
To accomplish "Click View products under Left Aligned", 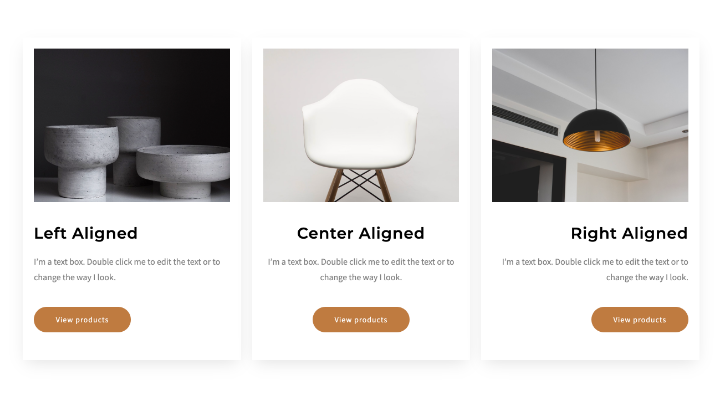I will pos(82,320).
